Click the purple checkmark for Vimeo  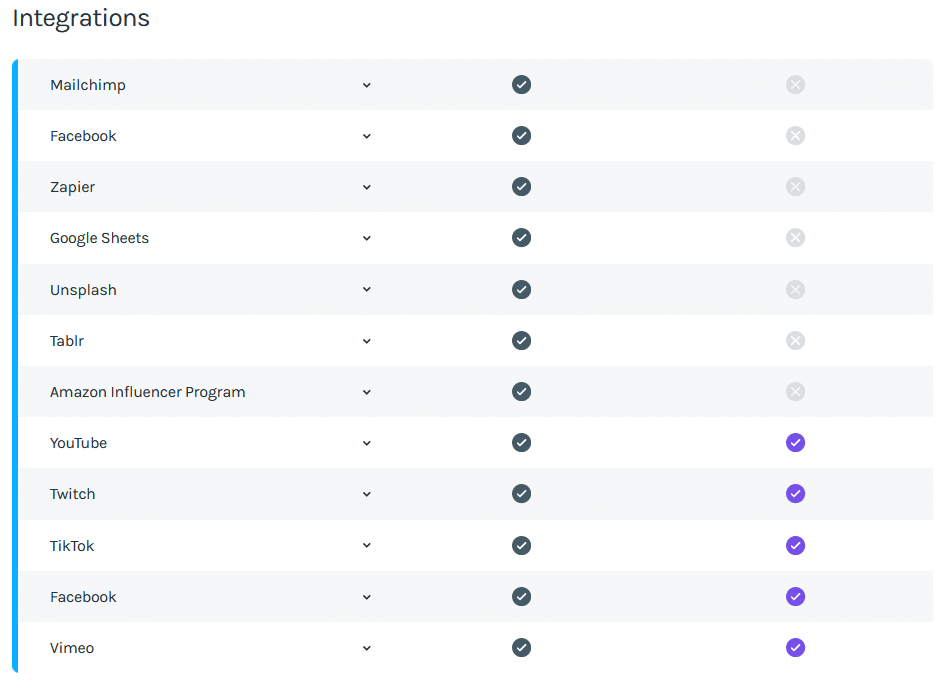click(x=795, y=647)
